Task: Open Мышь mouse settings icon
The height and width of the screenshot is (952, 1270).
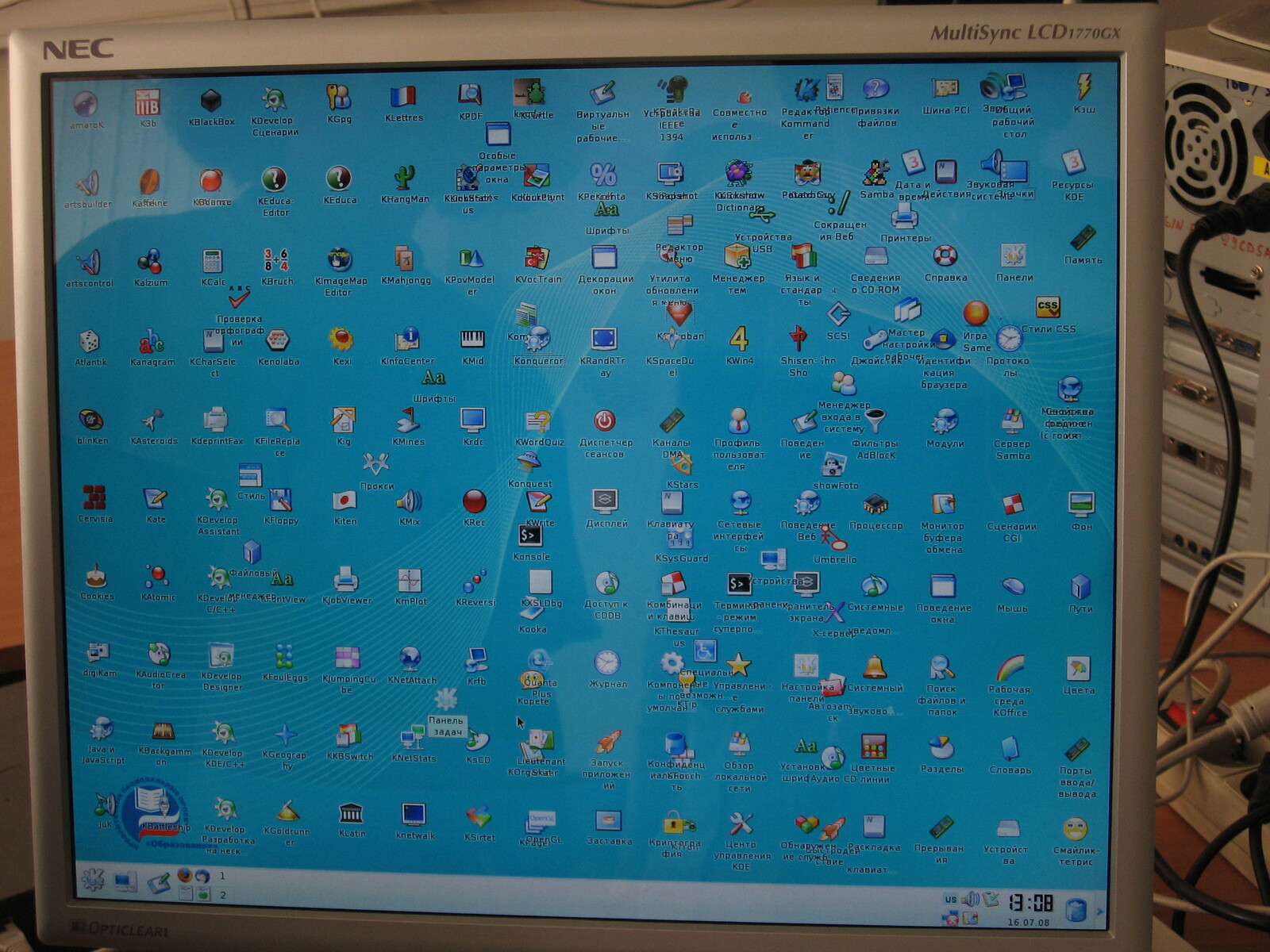Action: (1013, 587)
